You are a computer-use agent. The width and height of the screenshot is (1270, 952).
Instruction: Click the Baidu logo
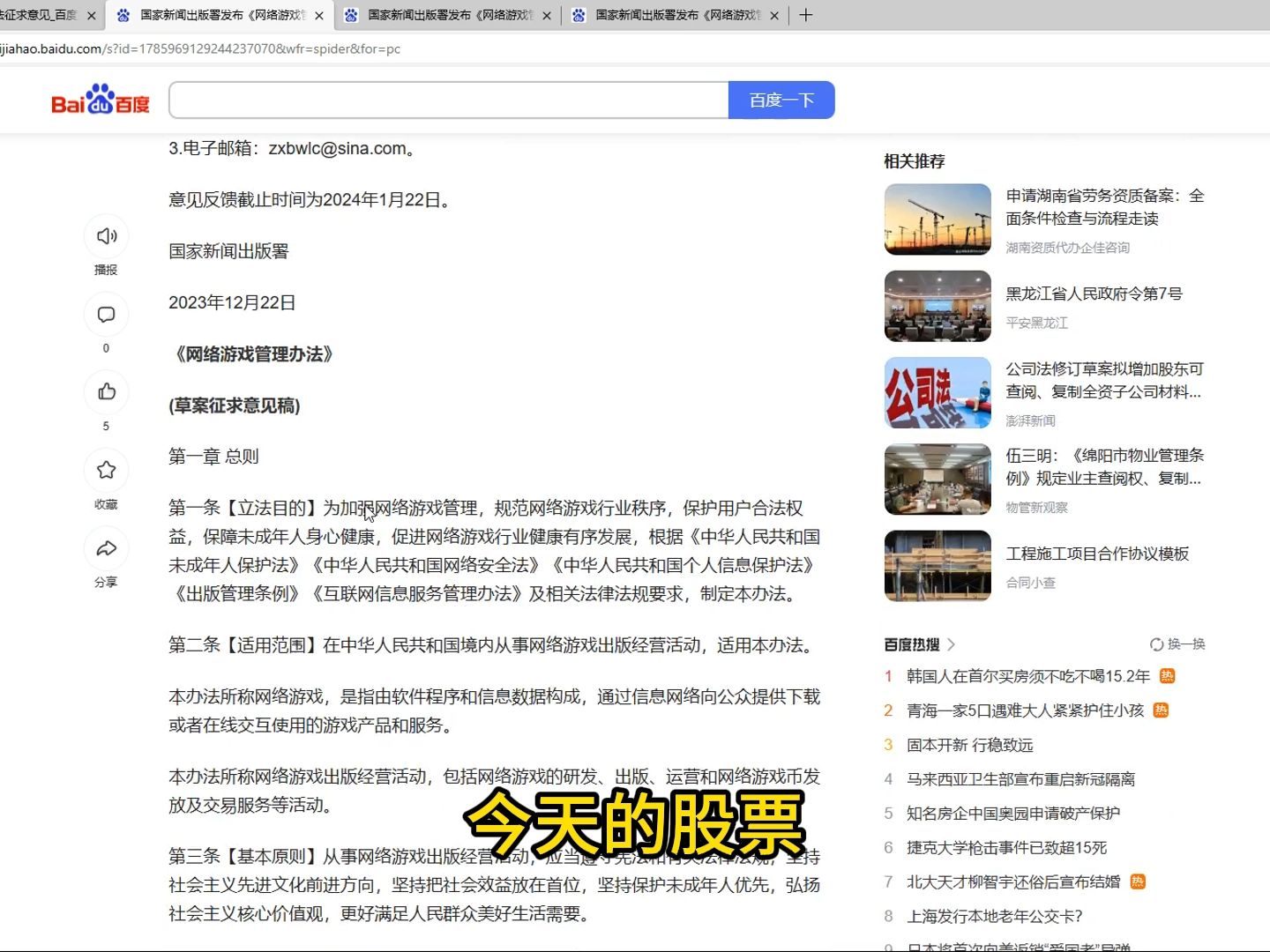pos(101,100)
